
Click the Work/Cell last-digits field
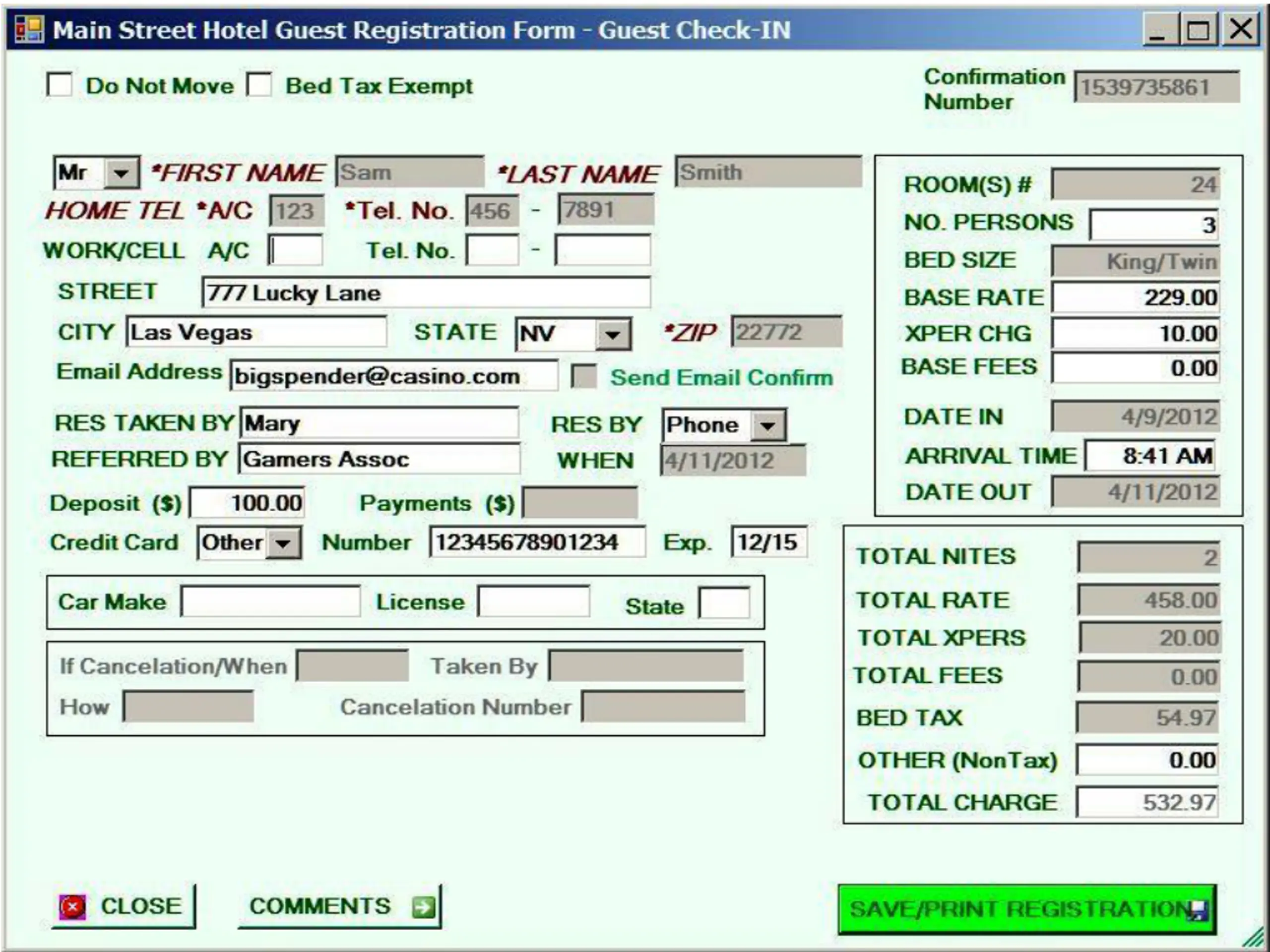[x=603, y=249]
